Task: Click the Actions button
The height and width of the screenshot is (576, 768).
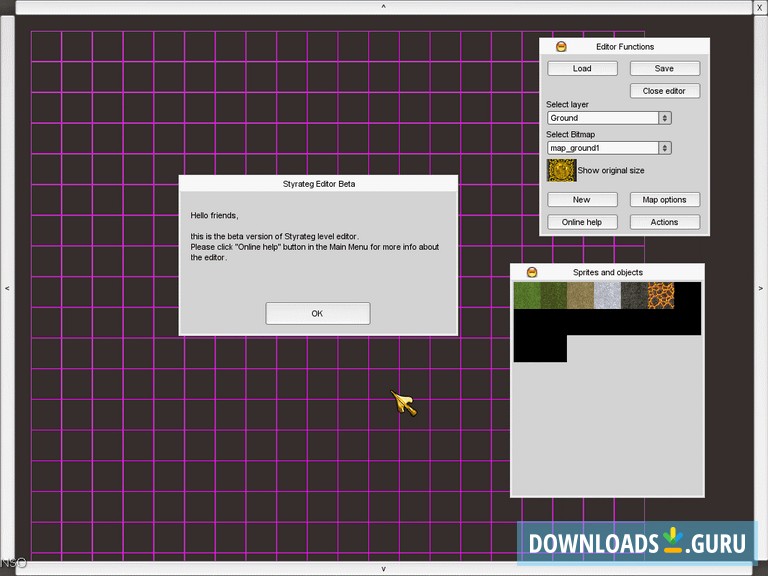Action: point(665,222)
